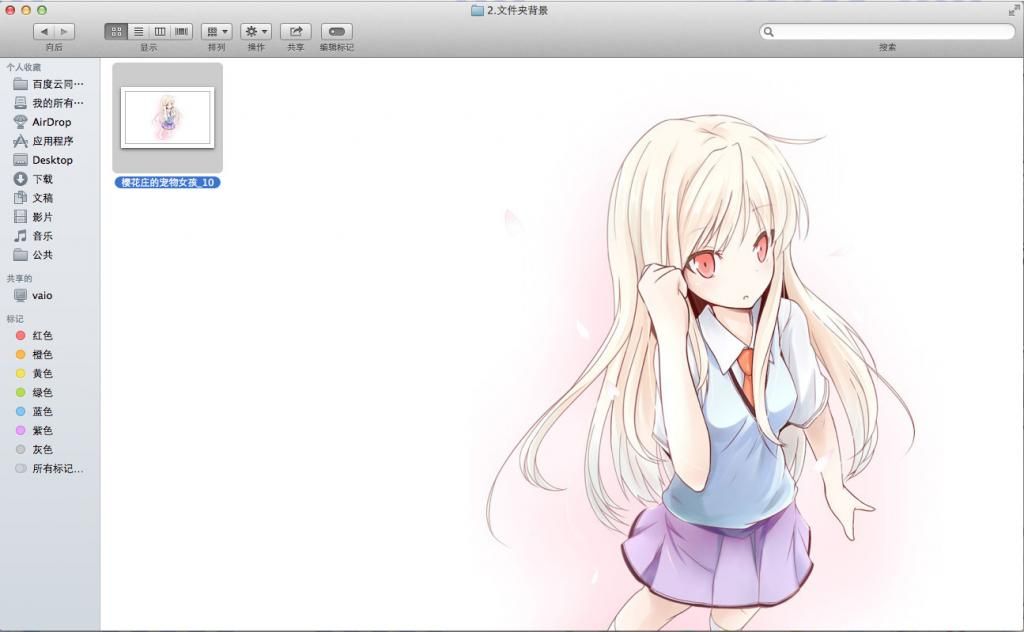Open 应用程序 Applications in sidebar
1024x632 pixels.
click(x=52, y=141)
